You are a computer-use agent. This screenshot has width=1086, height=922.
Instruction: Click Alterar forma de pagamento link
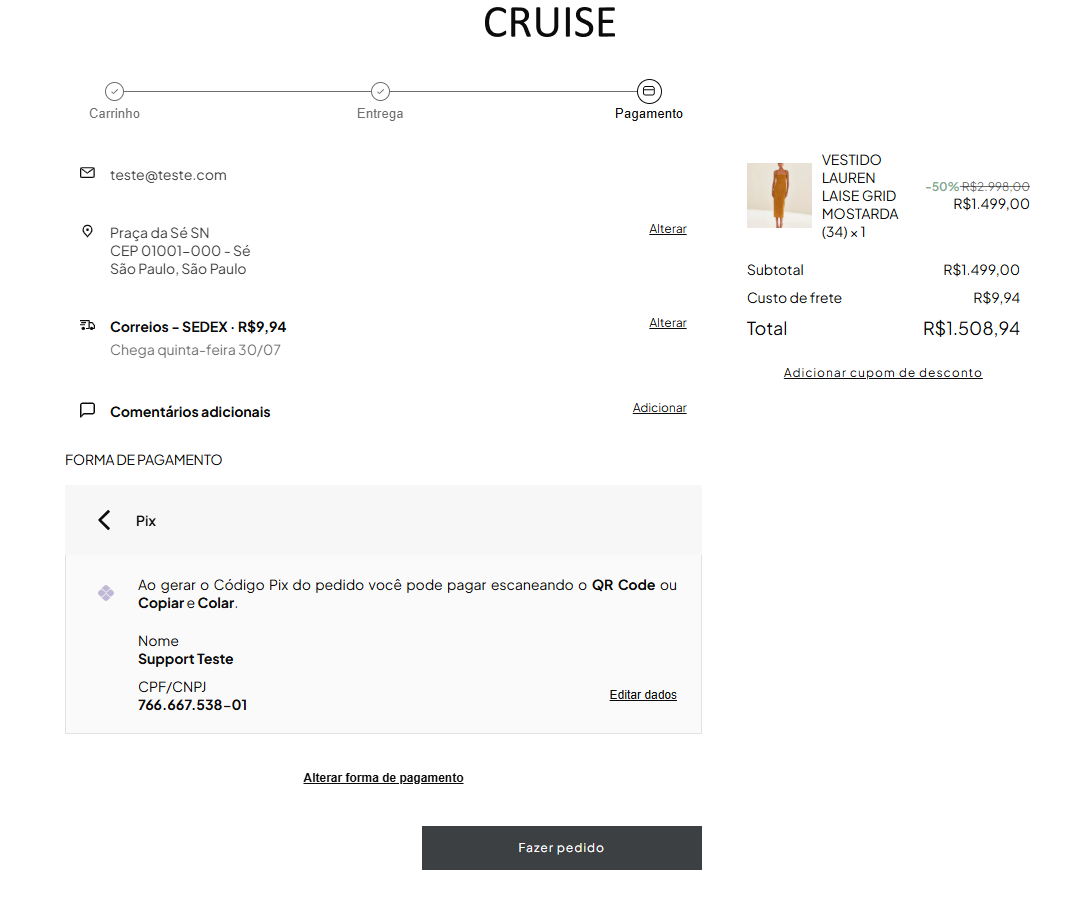point(383,778)
